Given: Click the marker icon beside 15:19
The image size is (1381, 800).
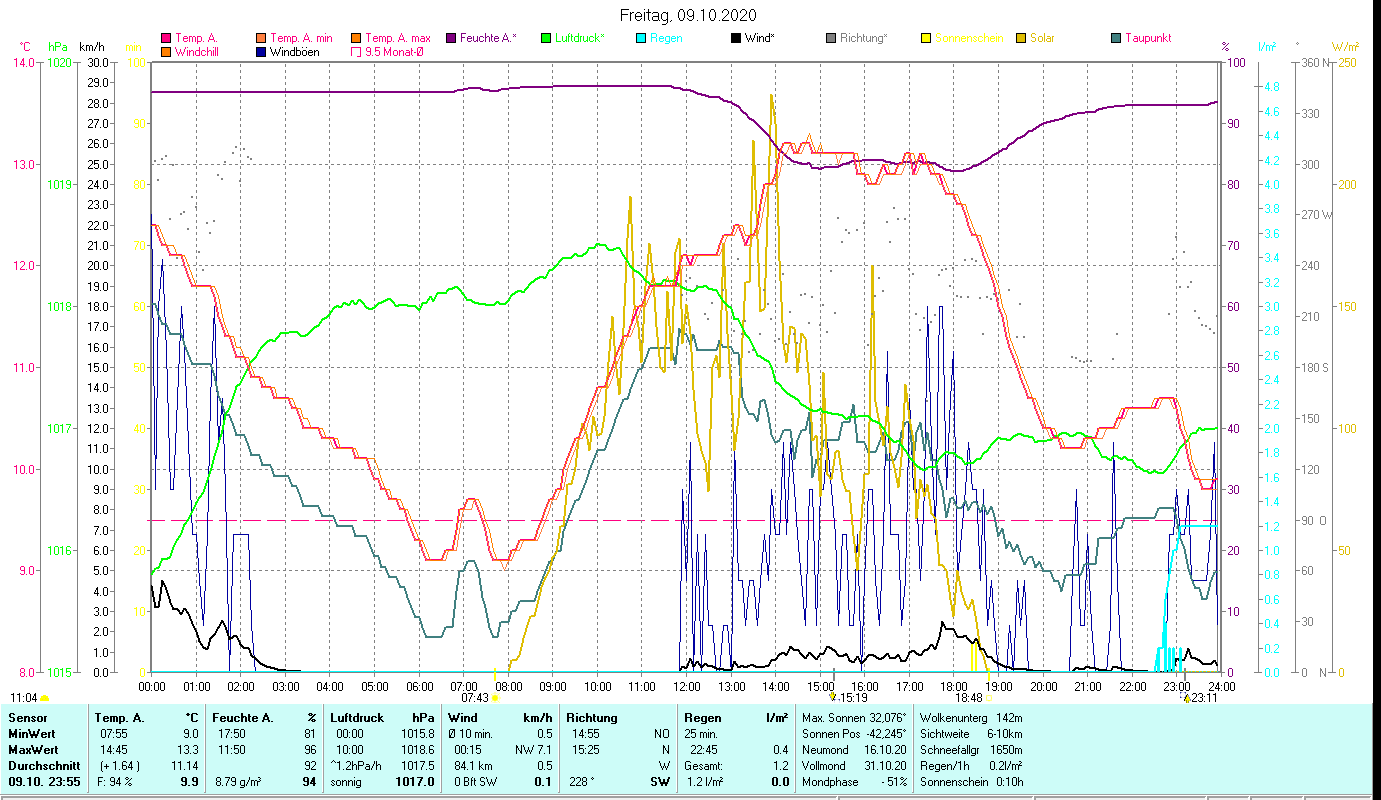Looking at the screenshot, I should 833,697.
